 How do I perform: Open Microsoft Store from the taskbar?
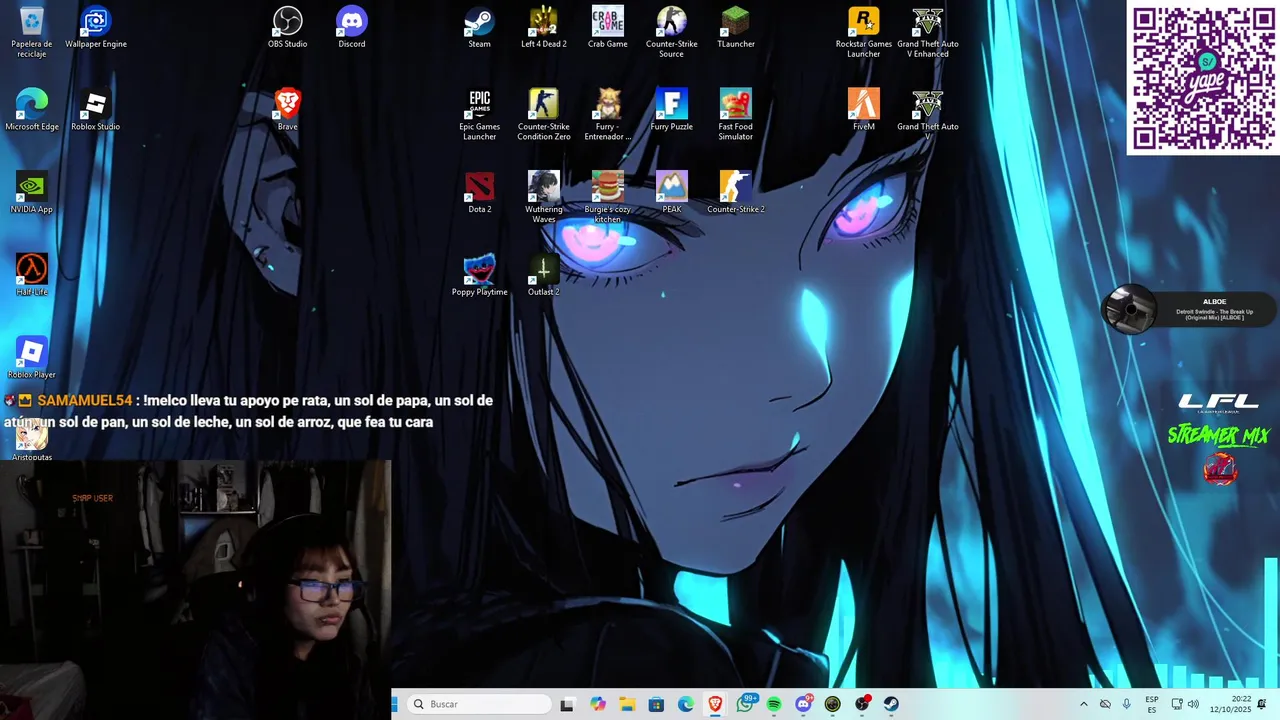coord(656,704)
